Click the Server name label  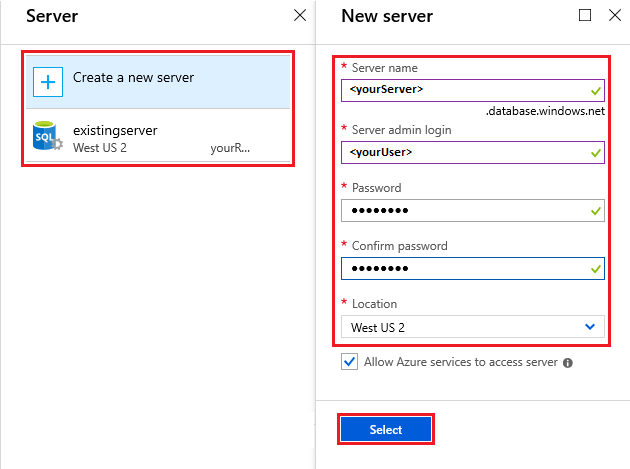click(x=385, y=68)
